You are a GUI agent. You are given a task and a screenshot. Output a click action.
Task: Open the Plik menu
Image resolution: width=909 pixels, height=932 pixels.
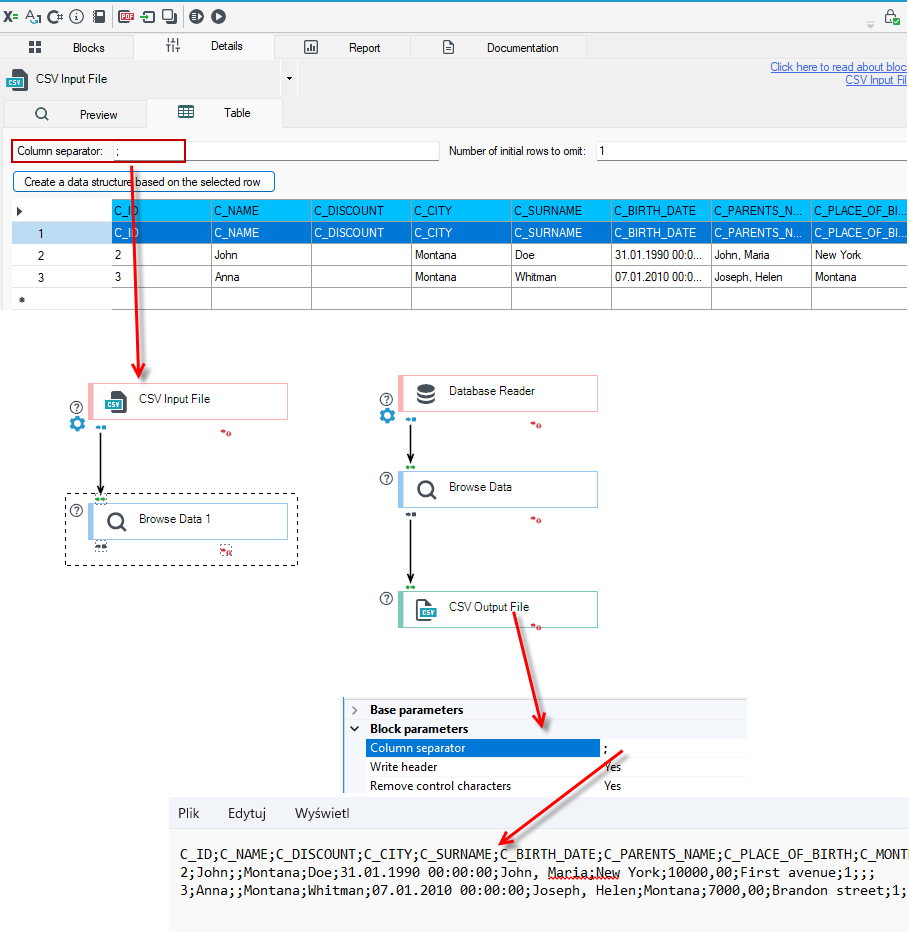coord(188,813)
